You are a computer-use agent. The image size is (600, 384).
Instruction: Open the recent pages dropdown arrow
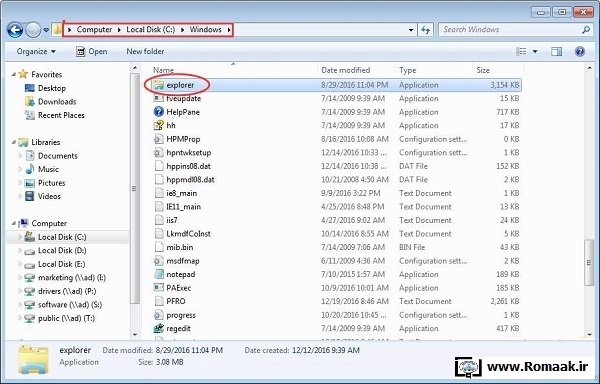pyautogui.click(x=46, y=30)
